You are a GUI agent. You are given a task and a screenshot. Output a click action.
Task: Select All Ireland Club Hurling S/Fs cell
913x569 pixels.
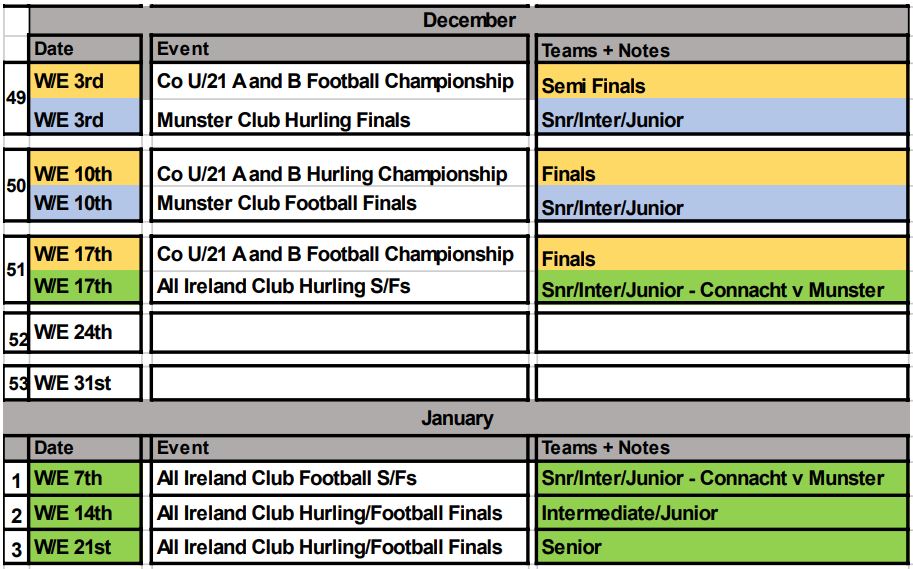(x=339, y=286)
